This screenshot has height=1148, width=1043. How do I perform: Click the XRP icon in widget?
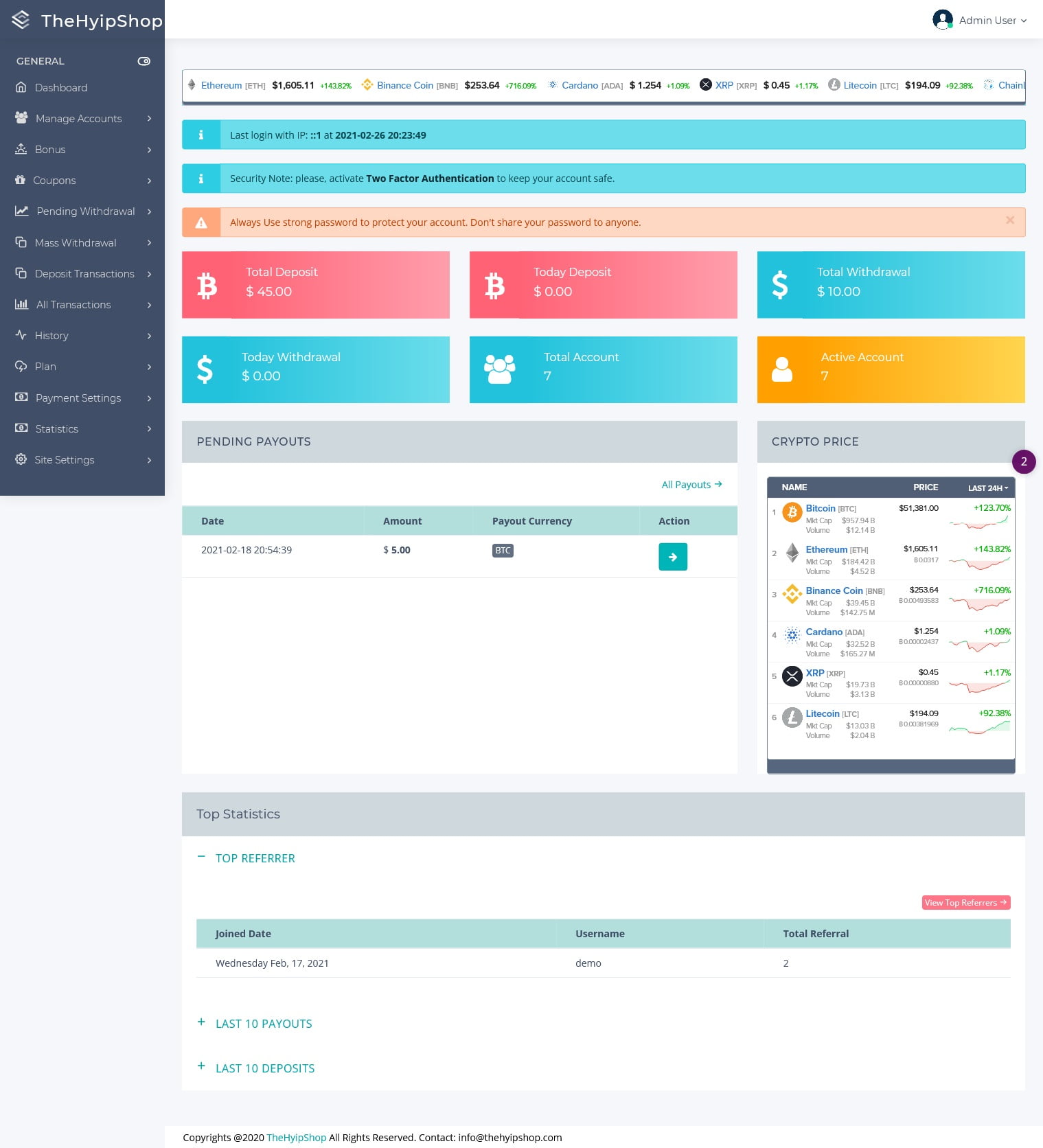(x=792, y=676)
